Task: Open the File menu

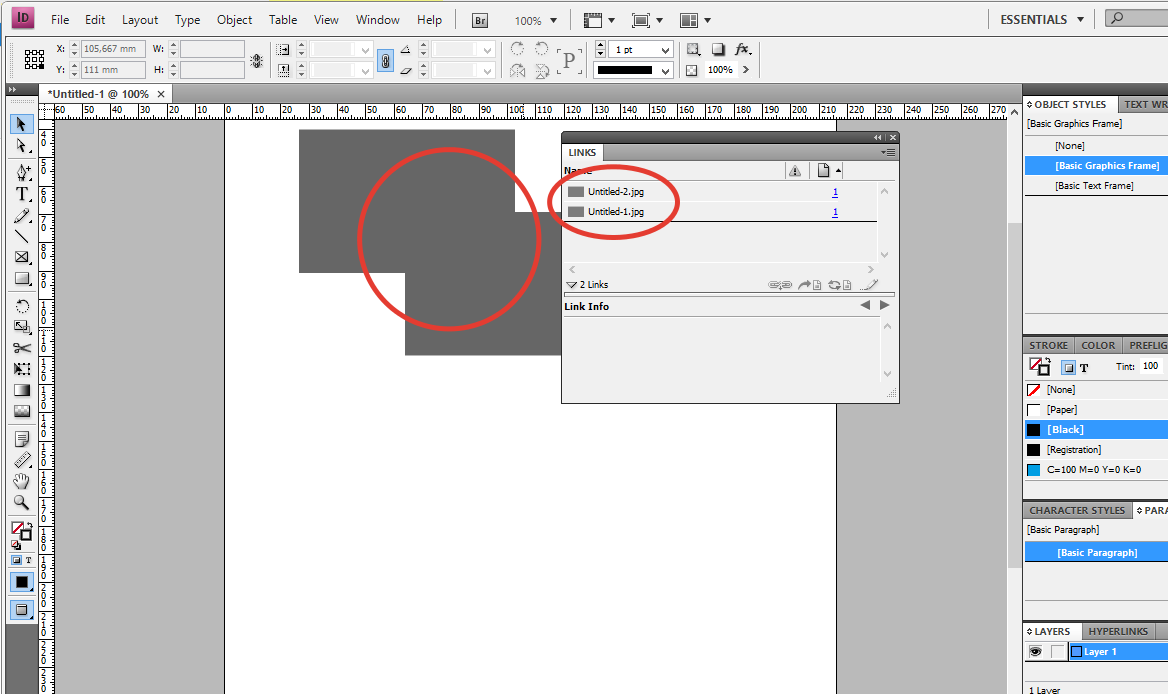Action: [x=60, y=19]
